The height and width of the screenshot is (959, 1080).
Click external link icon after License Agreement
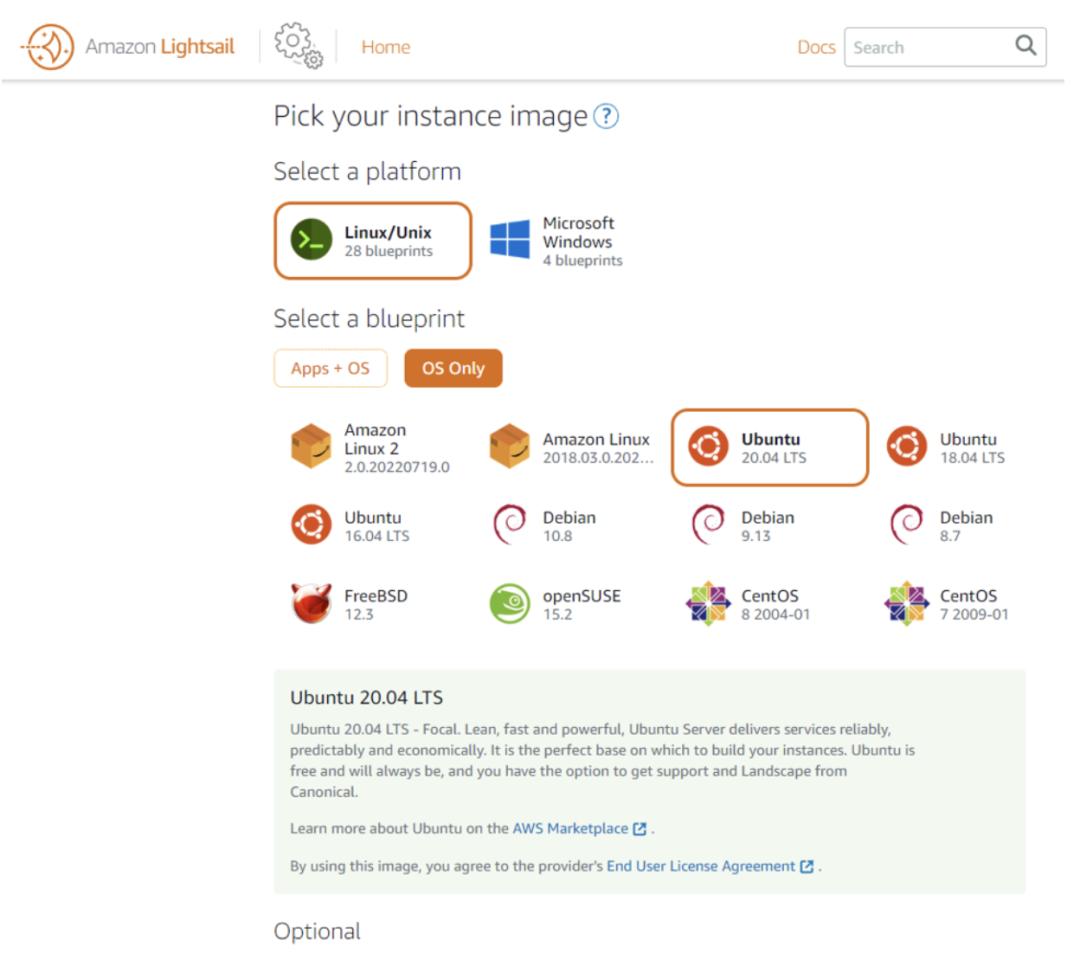click(x=807, y=867)
